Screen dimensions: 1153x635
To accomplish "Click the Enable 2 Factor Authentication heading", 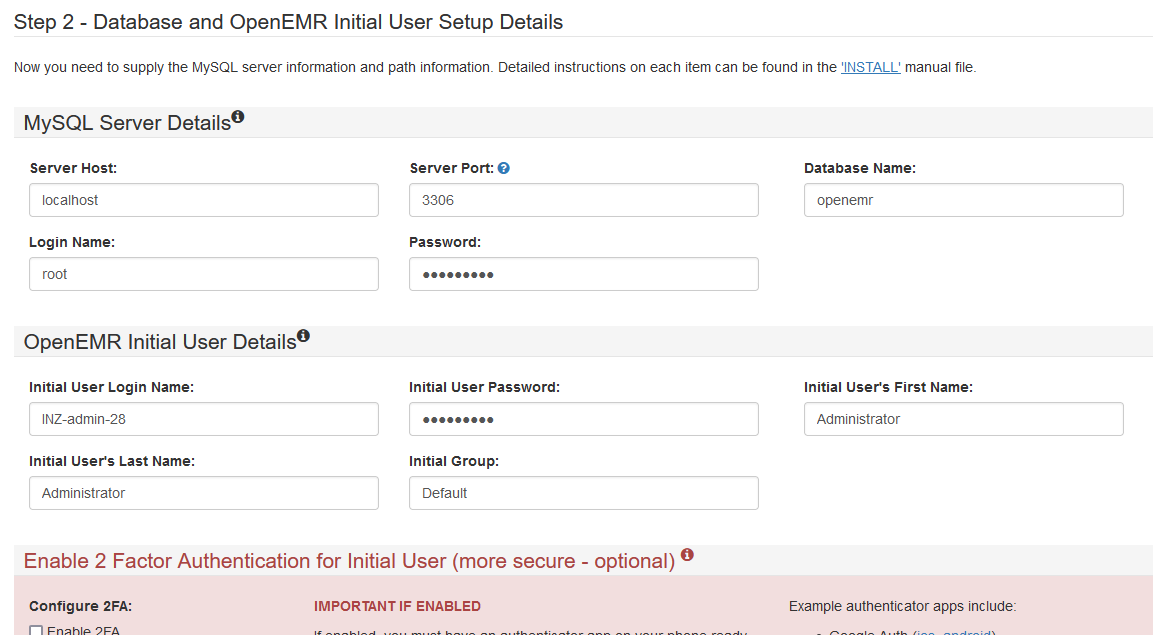I will [349, 561].
